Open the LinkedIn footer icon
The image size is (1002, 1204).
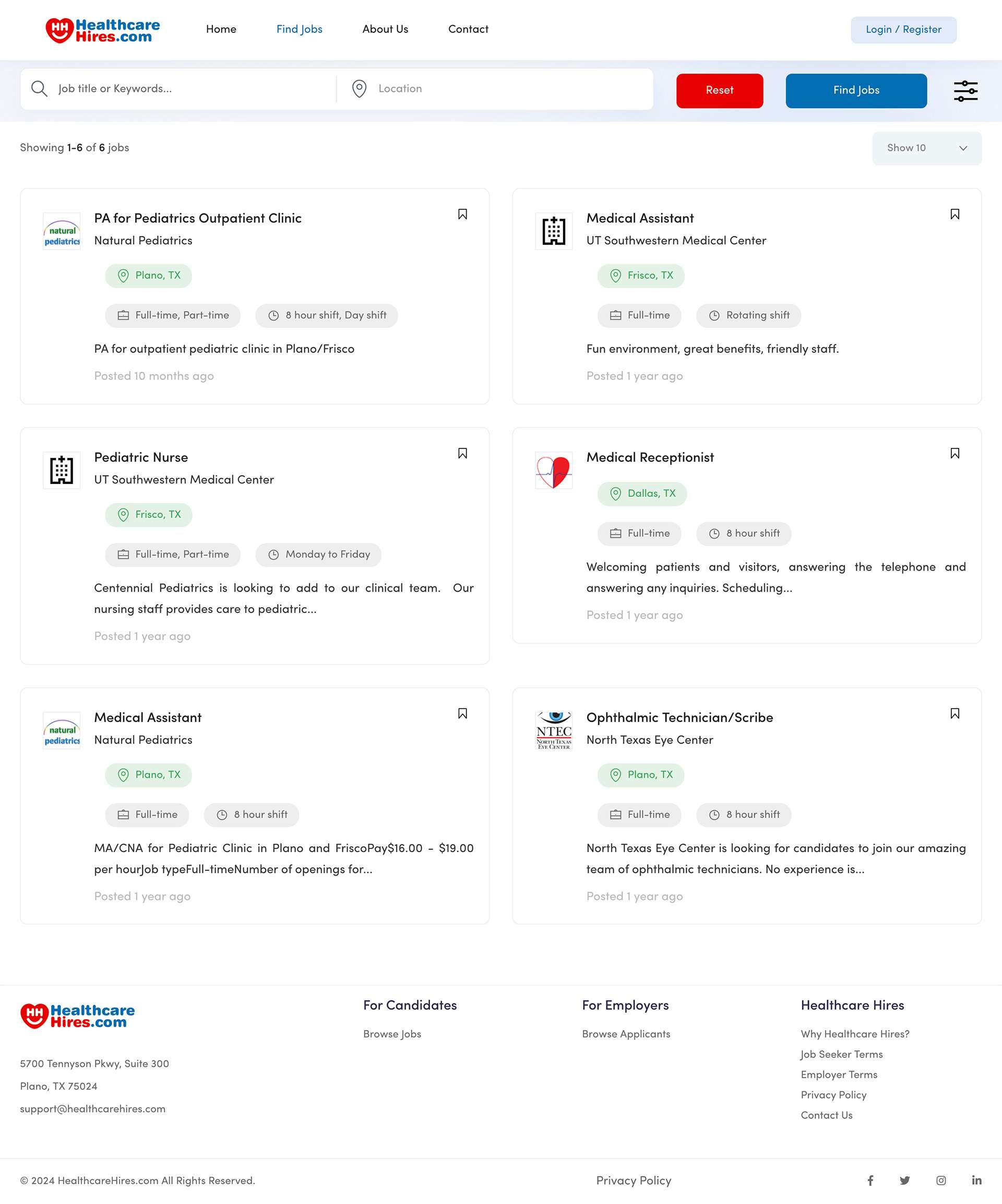coord(976,1180)
